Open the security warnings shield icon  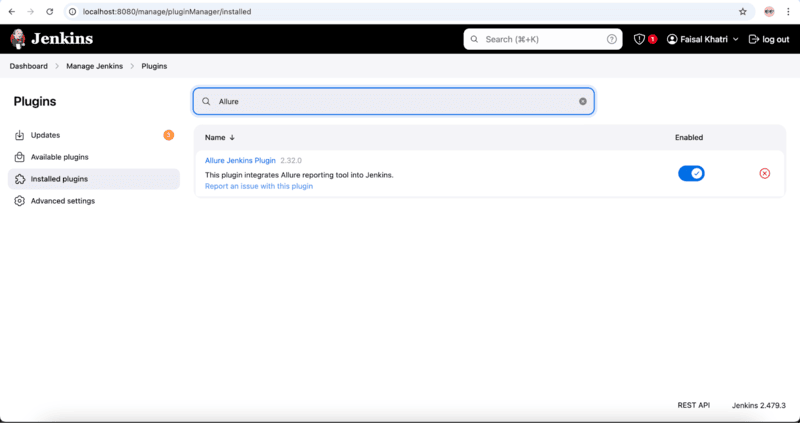(x=639, y=39)
